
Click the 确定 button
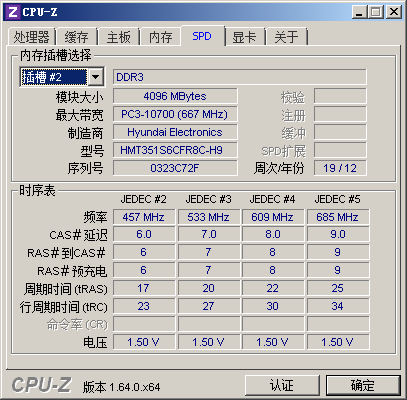[x=363, y=385]
